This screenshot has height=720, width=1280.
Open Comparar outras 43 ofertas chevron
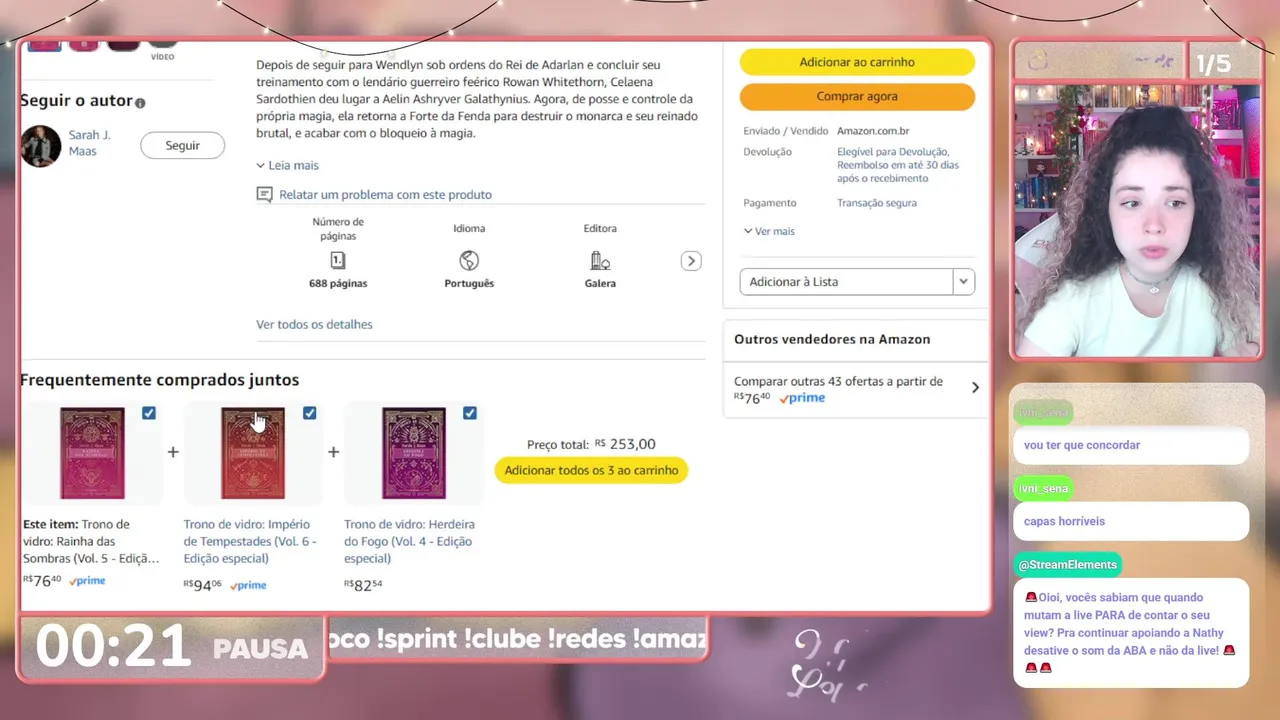click(975, 388)
